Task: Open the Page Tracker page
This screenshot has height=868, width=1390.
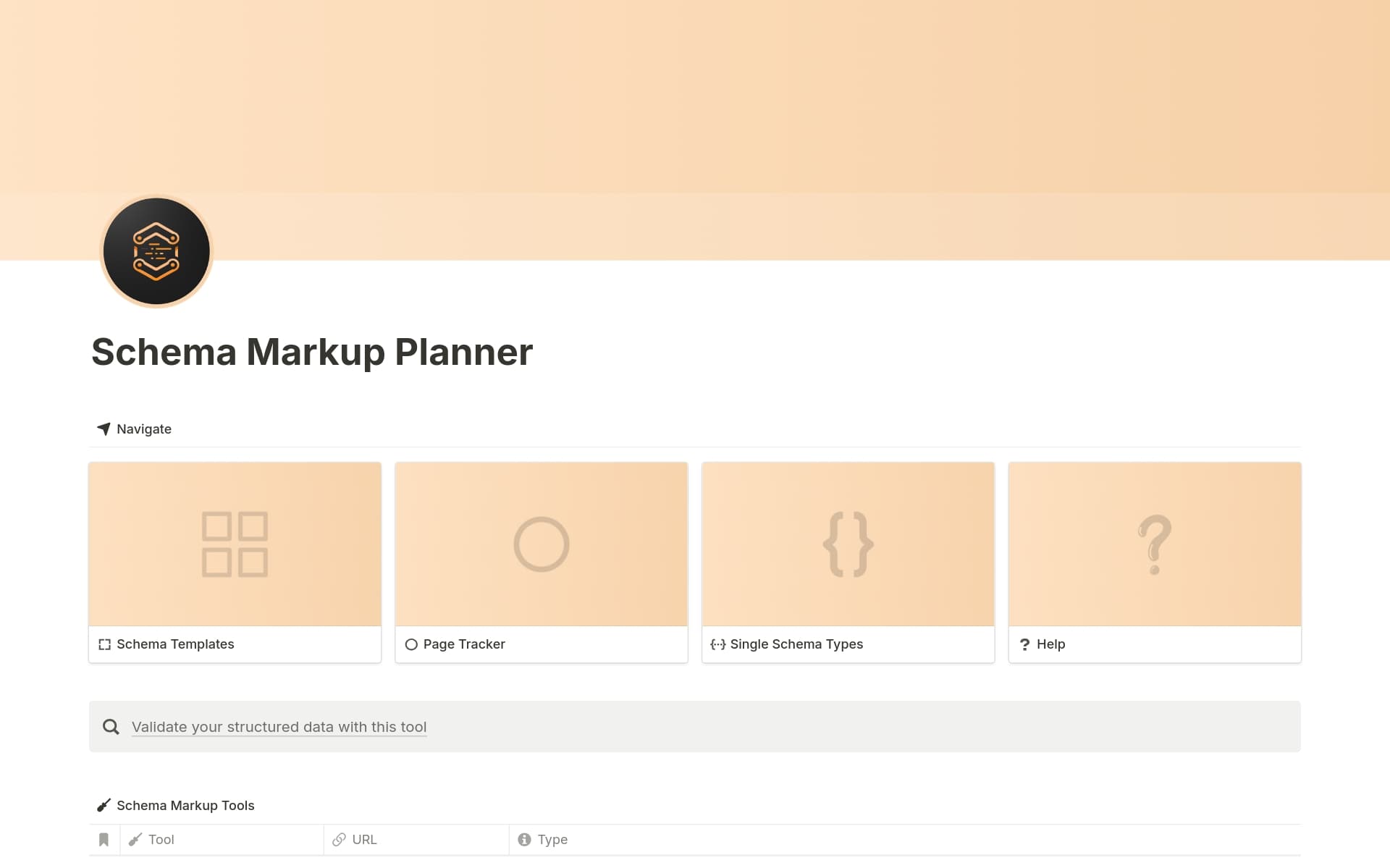Action: 463,644
